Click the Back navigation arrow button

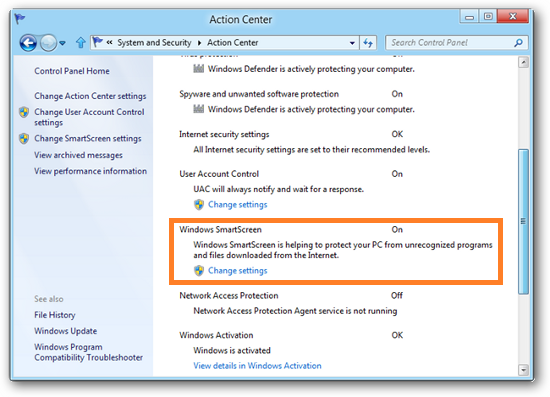28,43
